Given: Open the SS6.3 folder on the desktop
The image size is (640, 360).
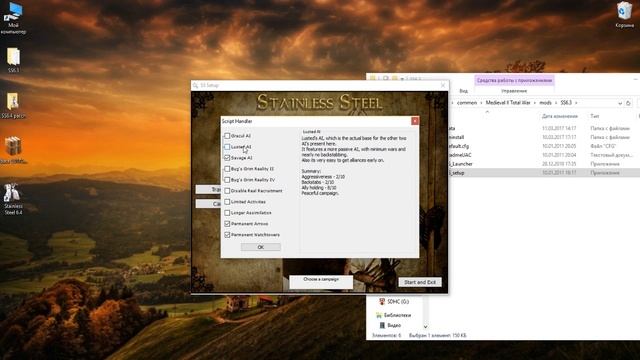Looking at the screenshot, I should pyautogui.click(x=13, y=60).
